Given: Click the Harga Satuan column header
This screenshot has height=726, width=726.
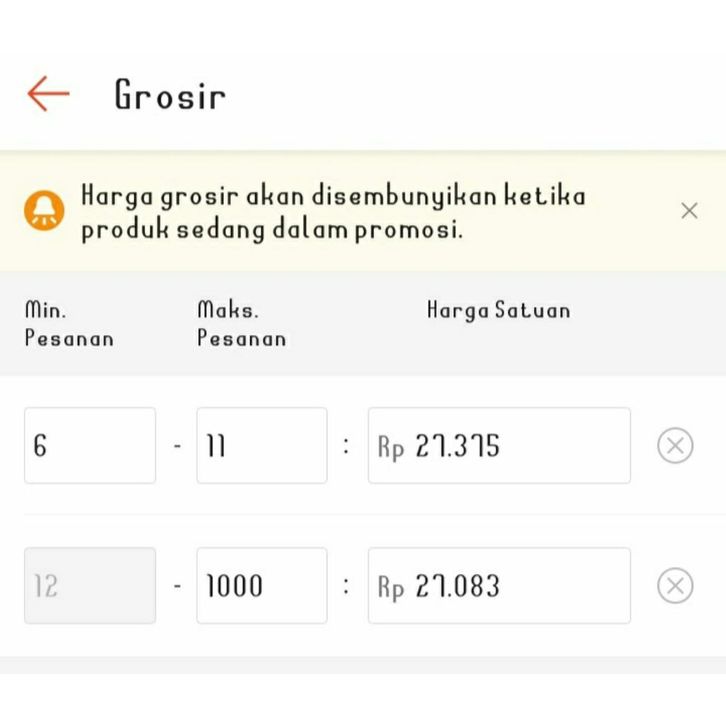Looking at the screenshot, I should coord(498,311).
